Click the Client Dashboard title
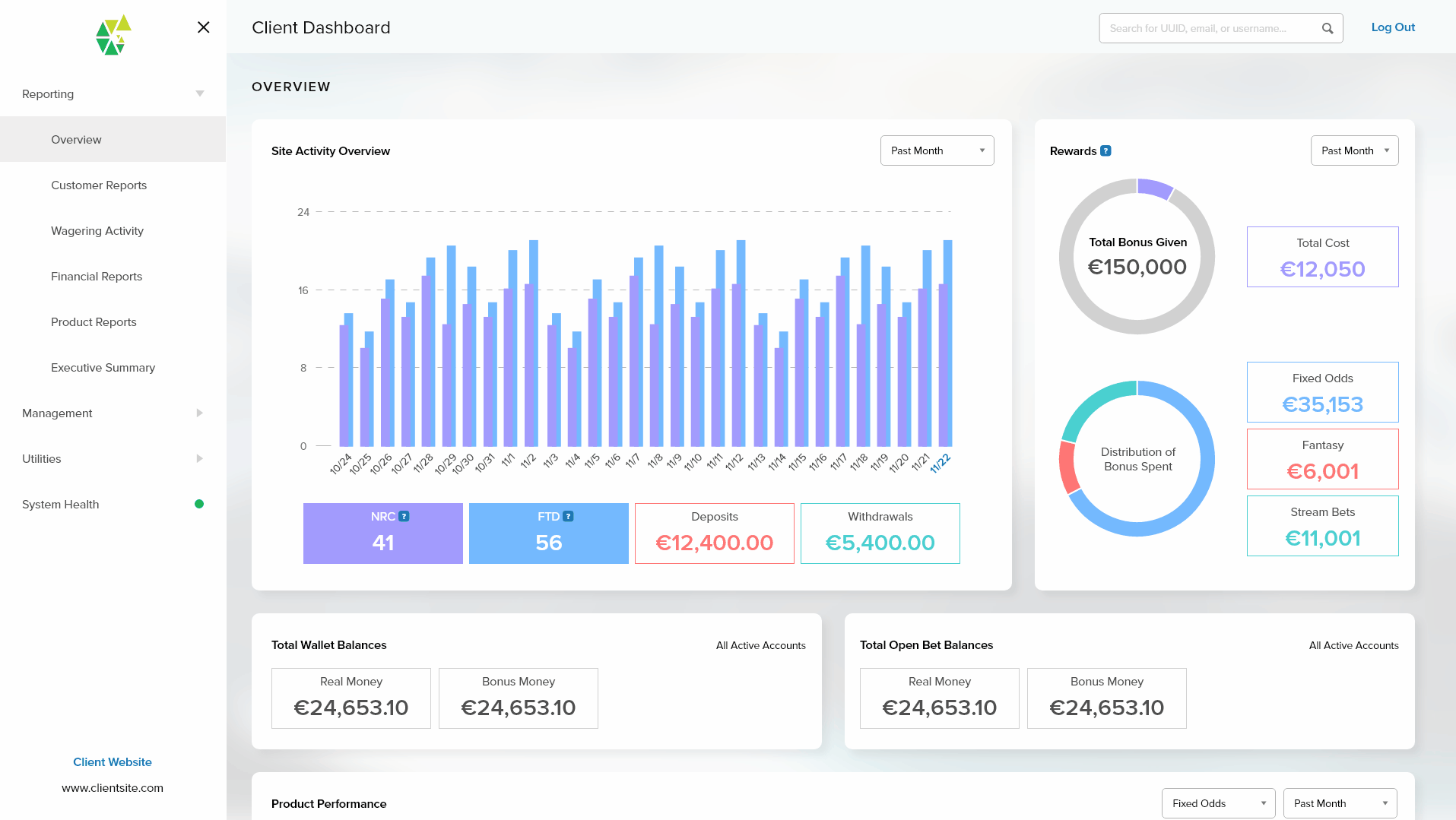 321,27
